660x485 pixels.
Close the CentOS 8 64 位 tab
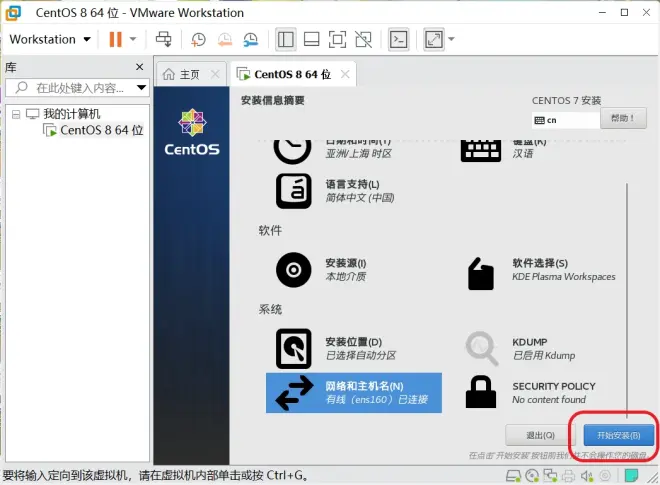345,75
